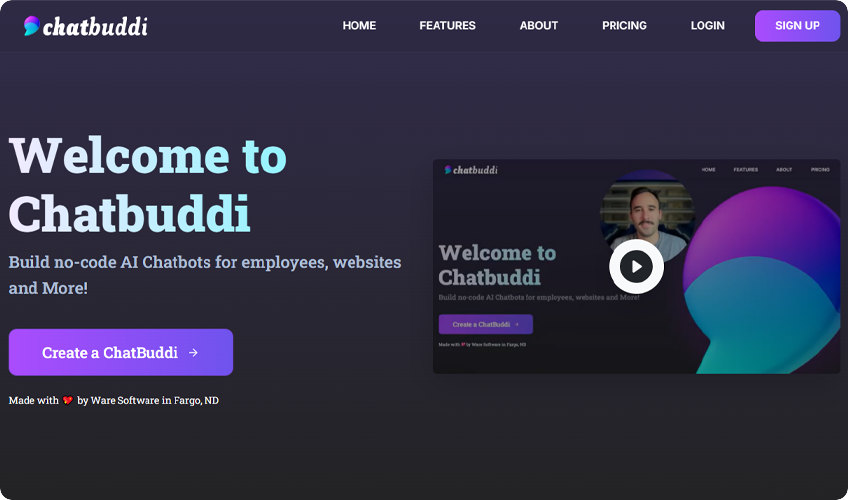Screen dimensions: 848x500
Task: Select ABOUT in the top navigation
Action: [538, 26]
